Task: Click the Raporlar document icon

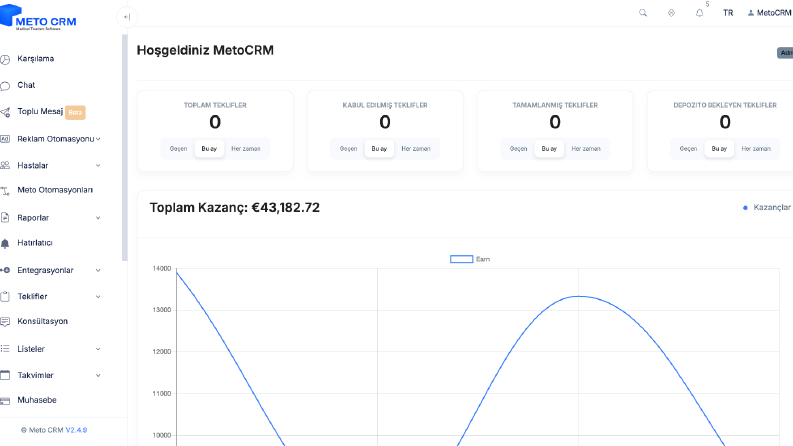Action: (x=5, y=217)
